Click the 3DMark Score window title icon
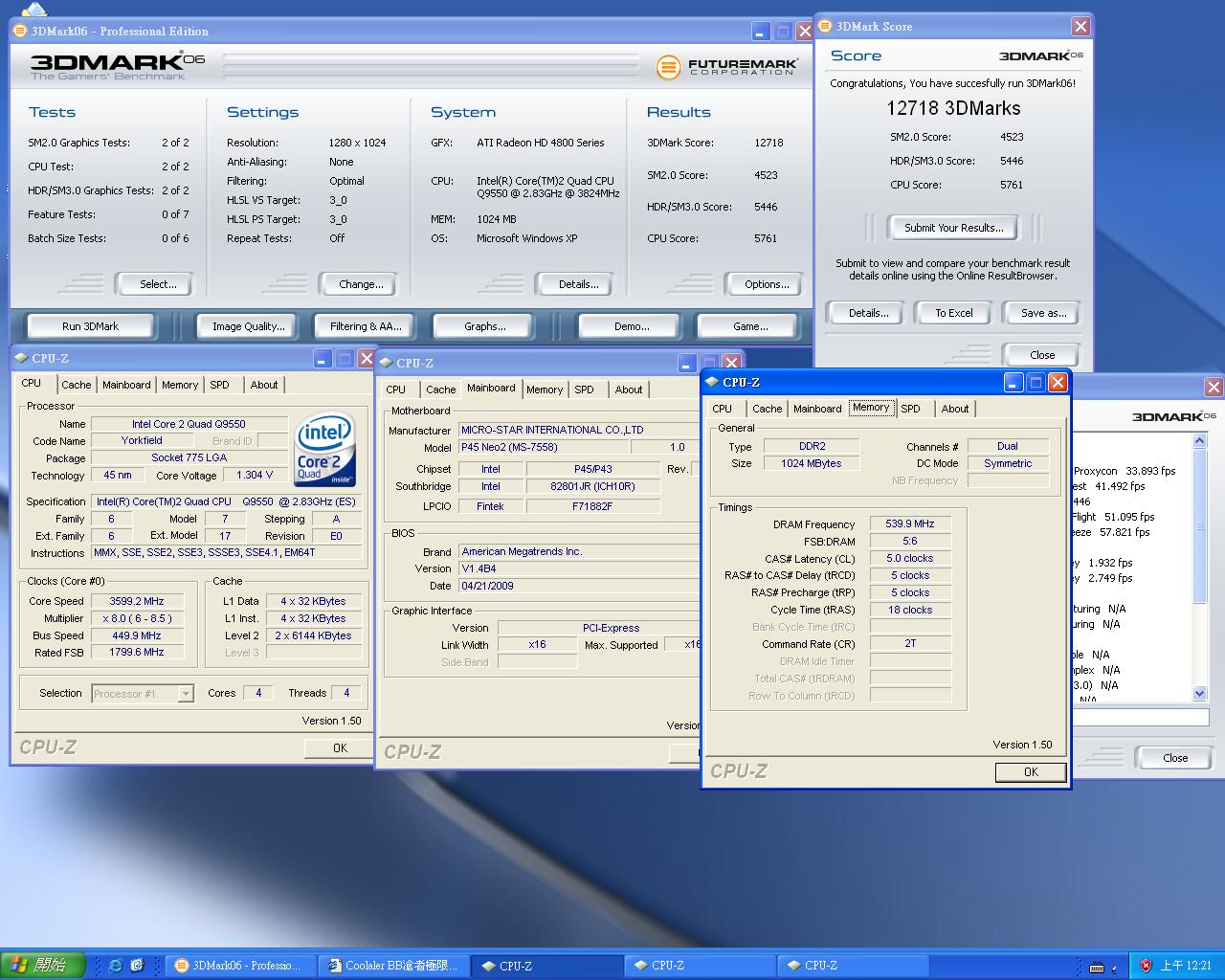This screenshot has width=1225, height=980. click(825, 26)
